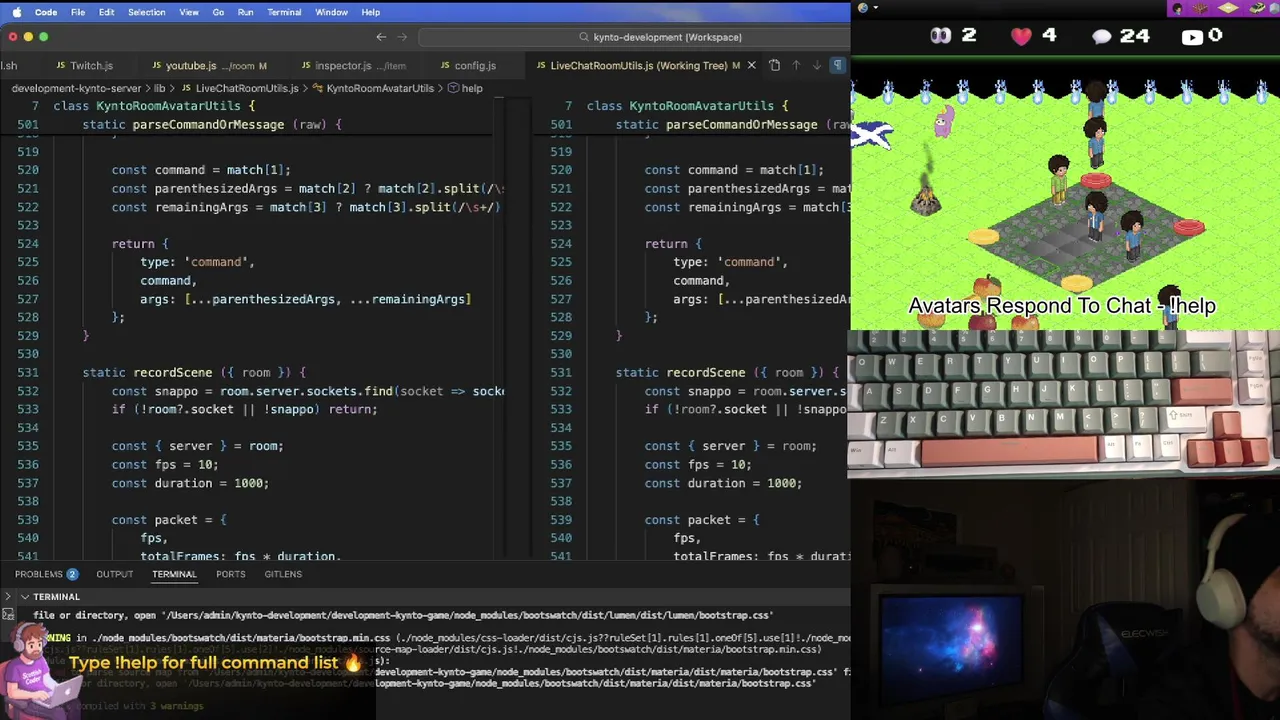Click sticky class KyntoRoomAvatarUtils header in left editor
This screenshot has height=720, width=1280.
(154, 106)
